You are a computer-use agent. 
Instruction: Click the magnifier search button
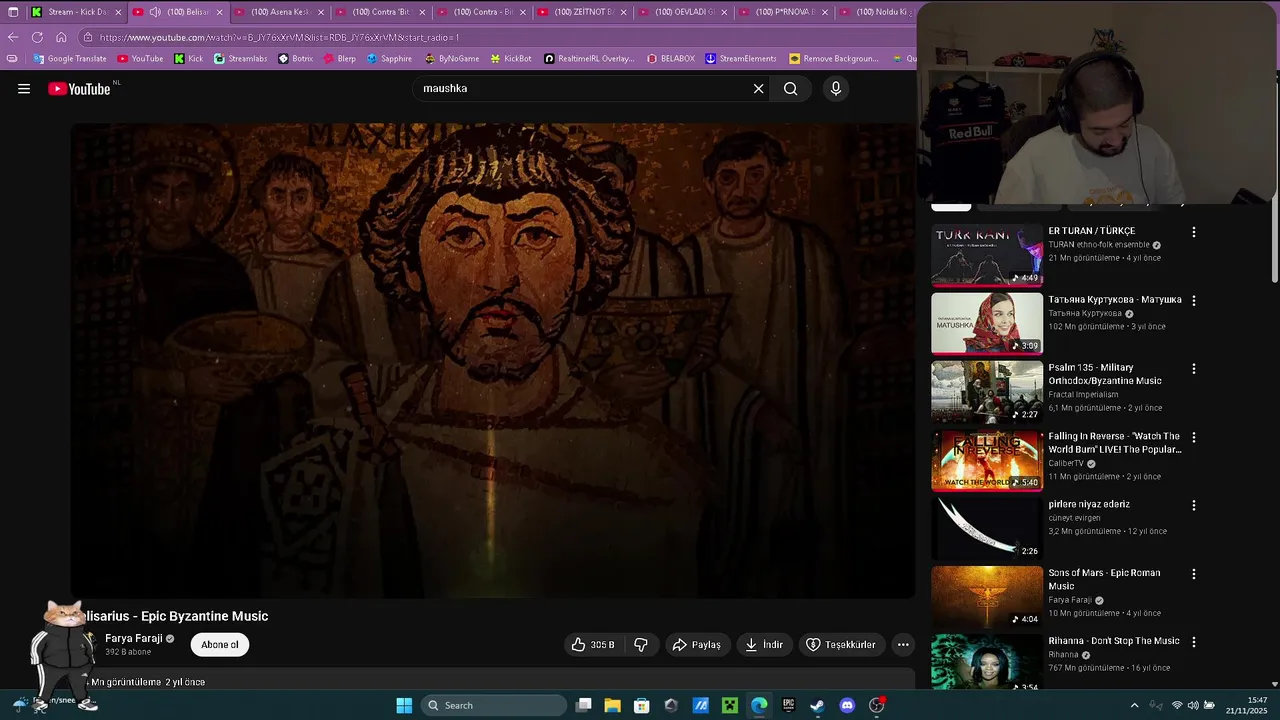790,88
